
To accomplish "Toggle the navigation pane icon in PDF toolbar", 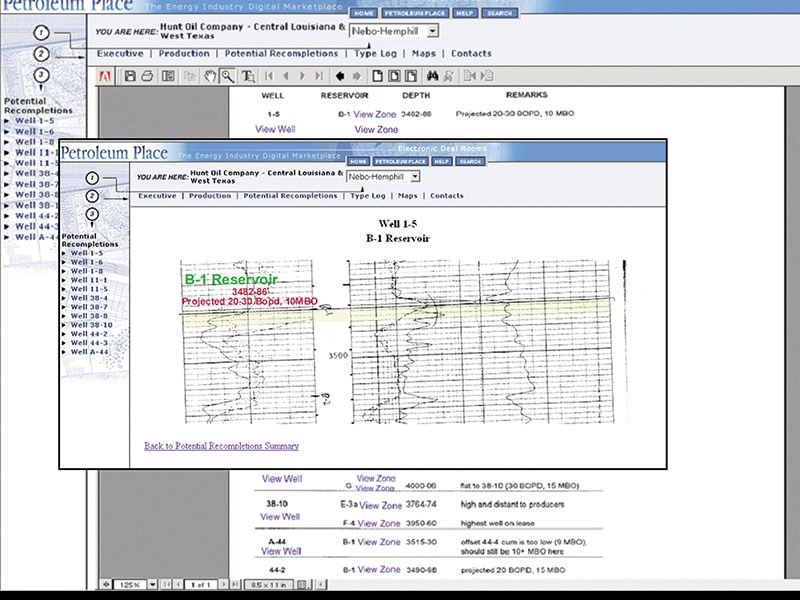I will pyautogui.click(x=168, y=76).
